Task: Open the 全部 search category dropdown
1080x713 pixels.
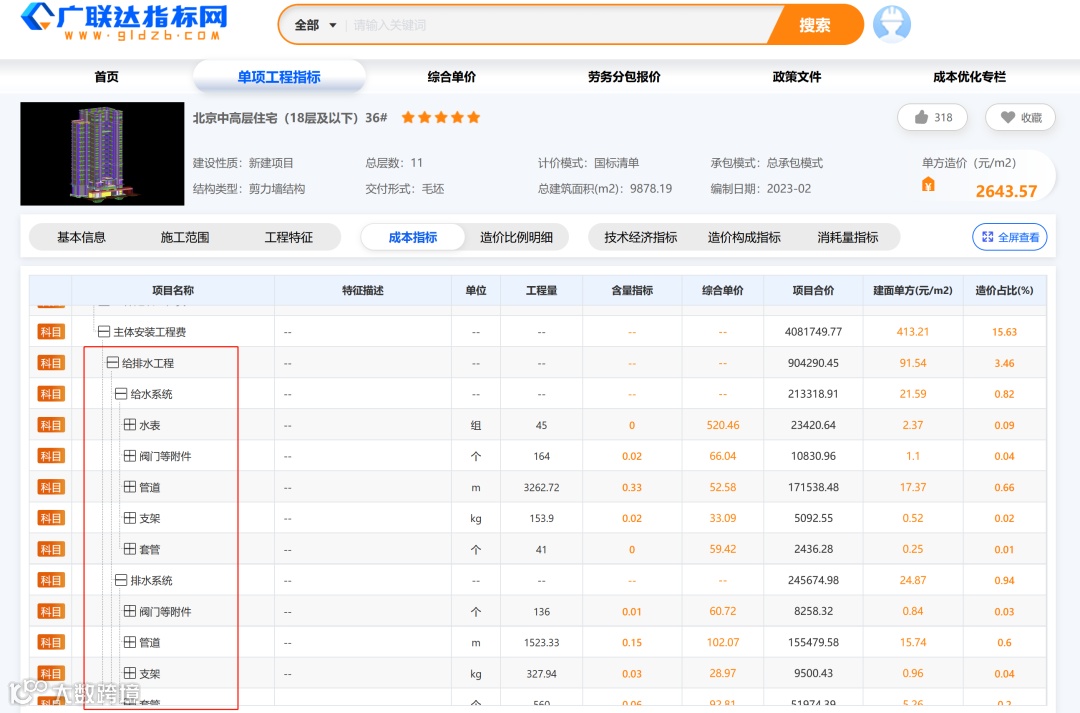Action: click(315, 25)
